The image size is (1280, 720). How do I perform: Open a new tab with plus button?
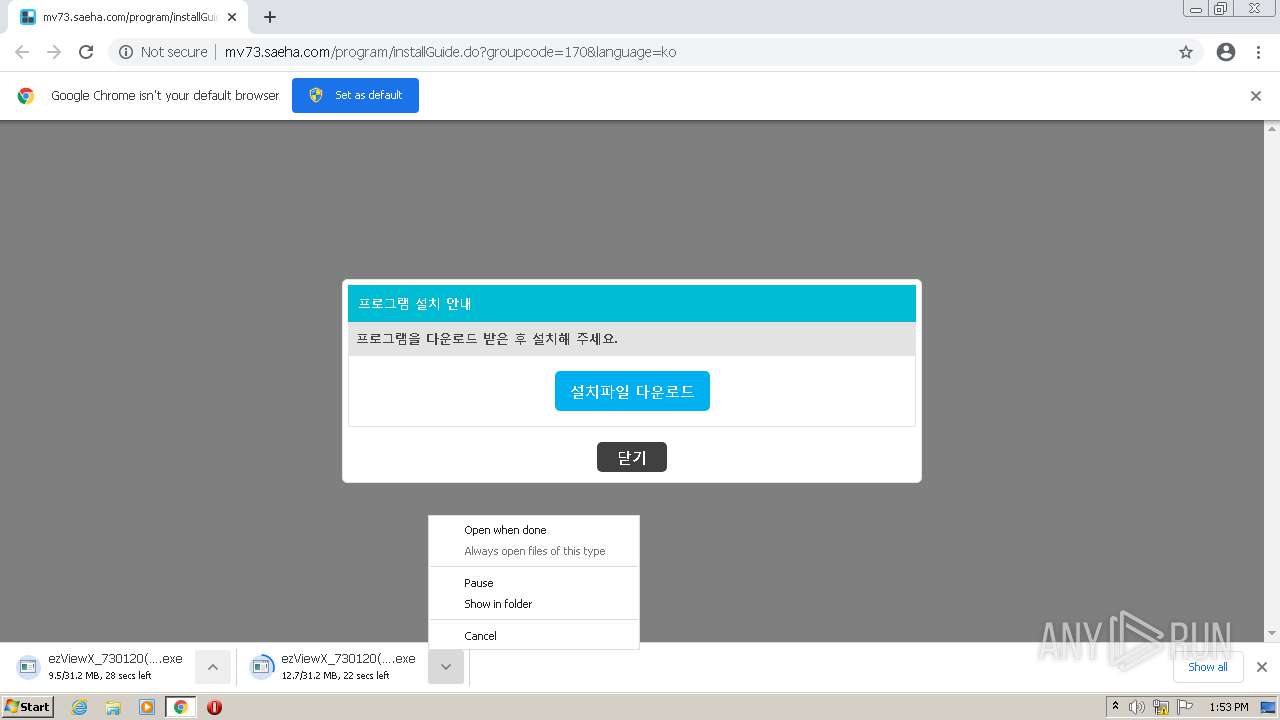click(x=270, y=17)
